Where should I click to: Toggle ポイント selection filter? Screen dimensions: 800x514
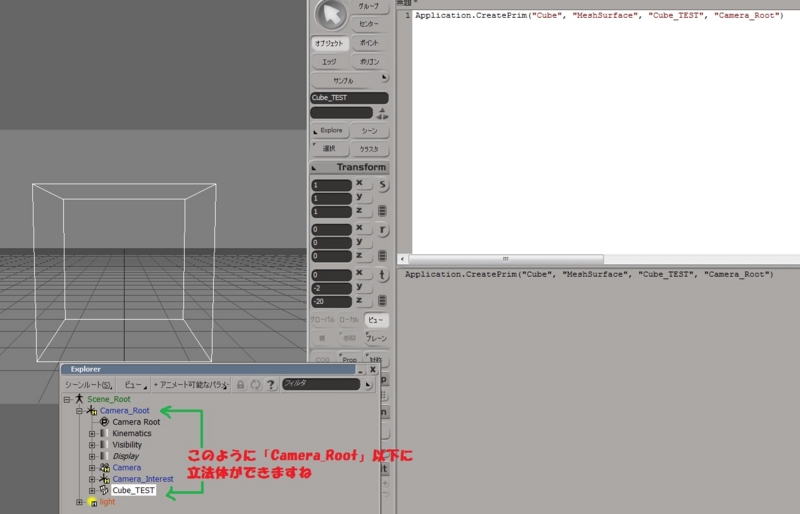[369, 43]
